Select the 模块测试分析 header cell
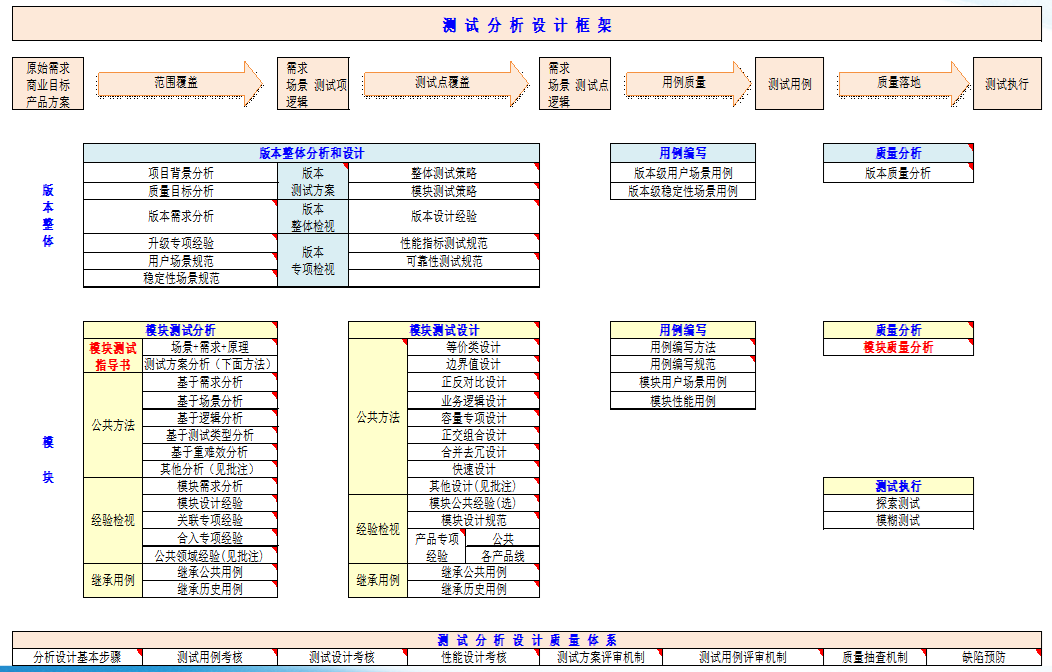The image size is (1052, 672). 180,330
